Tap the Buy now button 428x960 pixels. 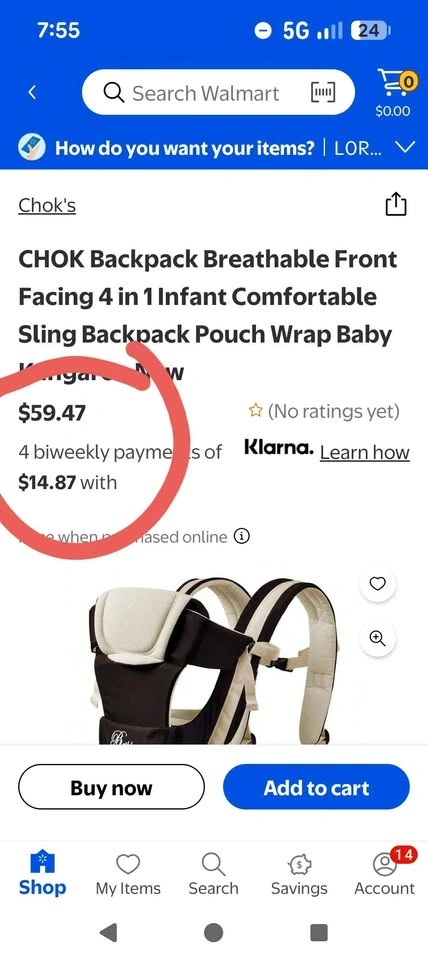pyautogui.click(x=111, y=787)
